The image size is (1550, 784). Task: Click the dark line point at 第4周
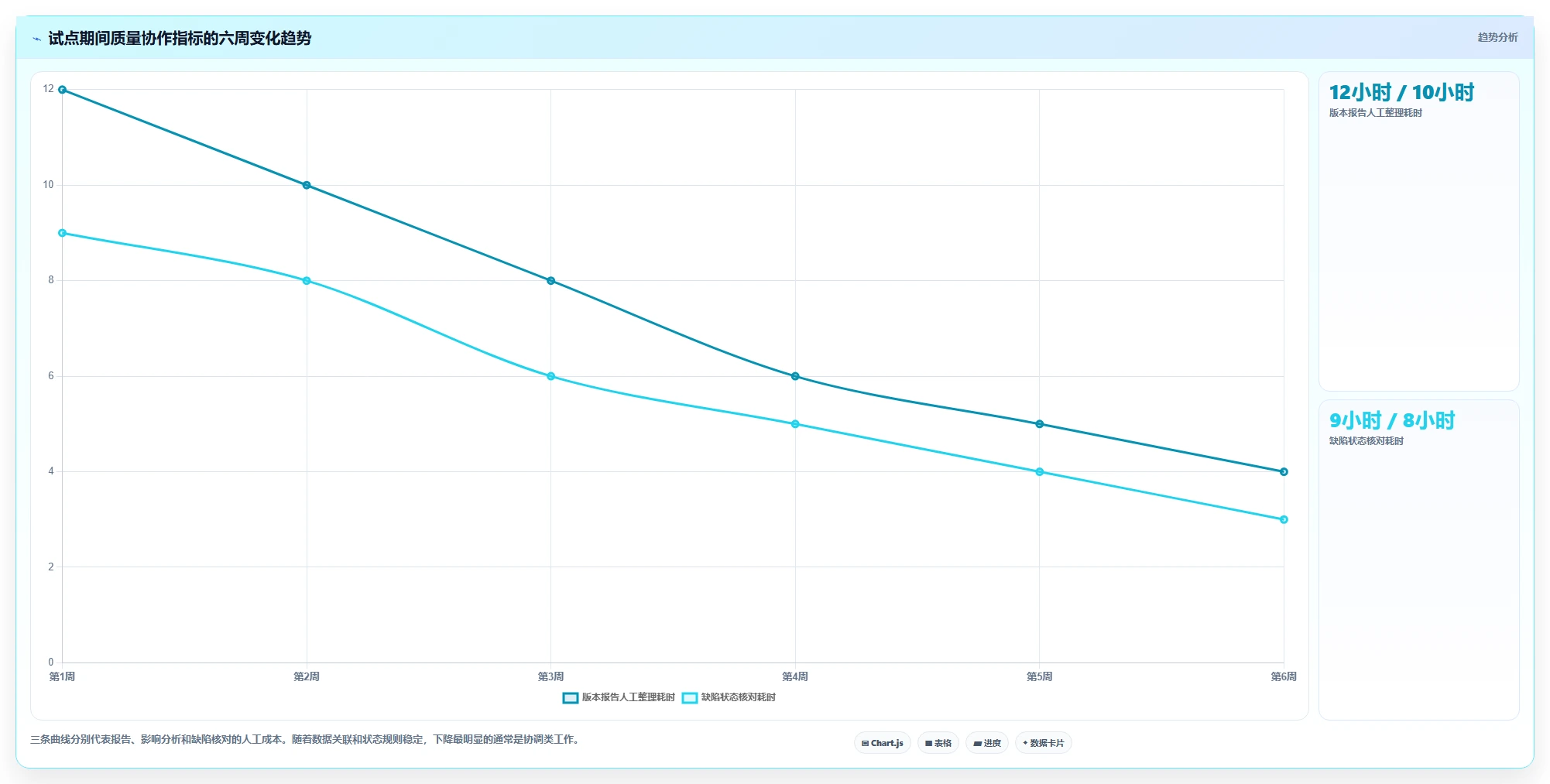click(795, 376)
